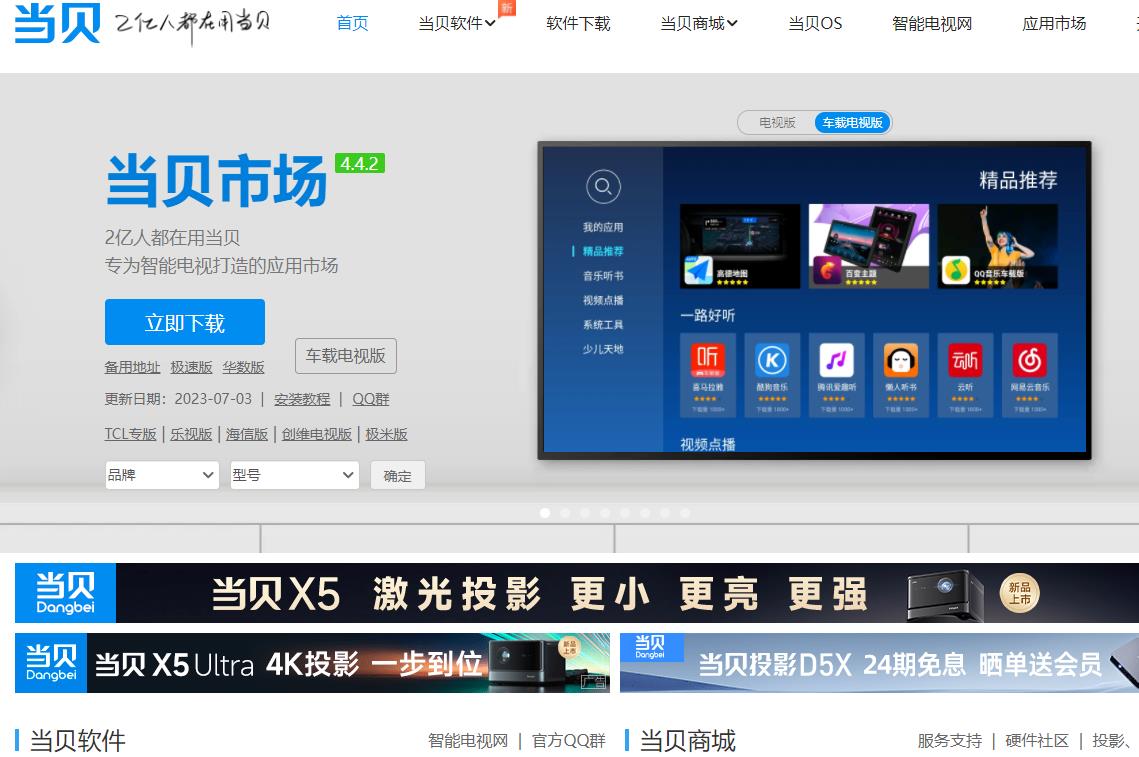Screen dimensions: 1139x757
Task: Open 服务支持 link
Action: tap(949, 741)
